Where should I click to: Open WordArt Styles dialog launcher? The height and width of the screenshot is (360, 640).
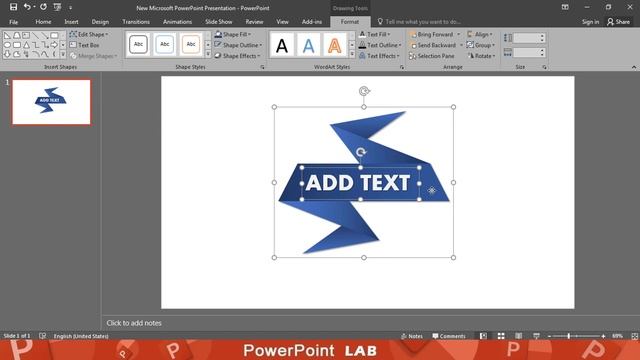[x=402, y=67]
